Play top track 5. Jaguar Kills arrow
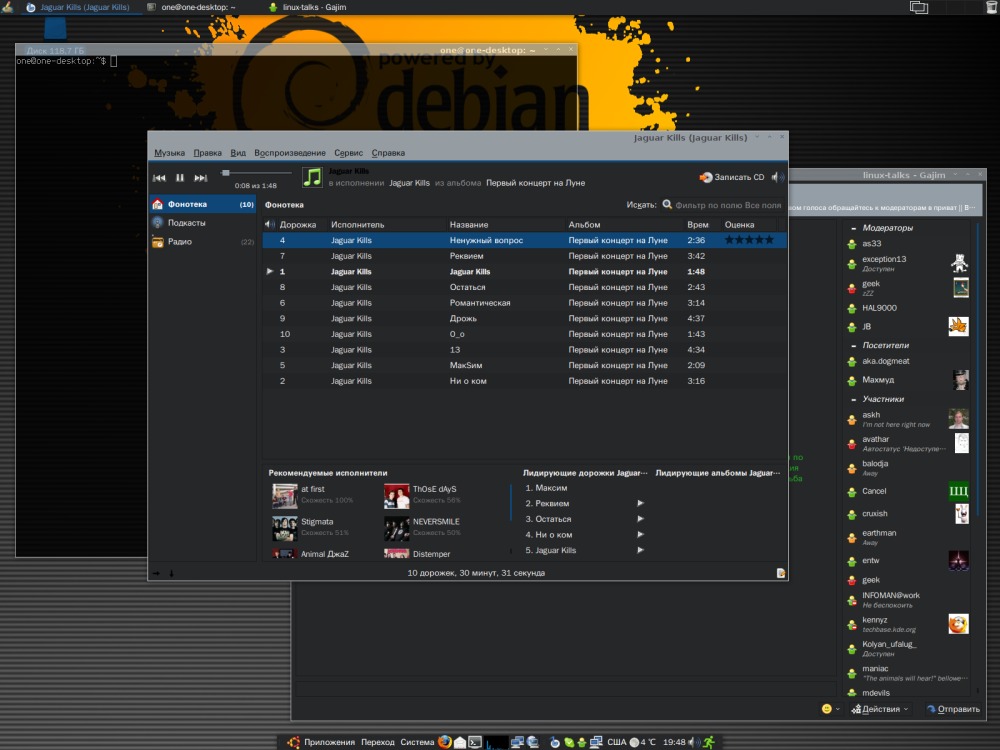Viewport: 1000px width, 750px height. point(640,550)
